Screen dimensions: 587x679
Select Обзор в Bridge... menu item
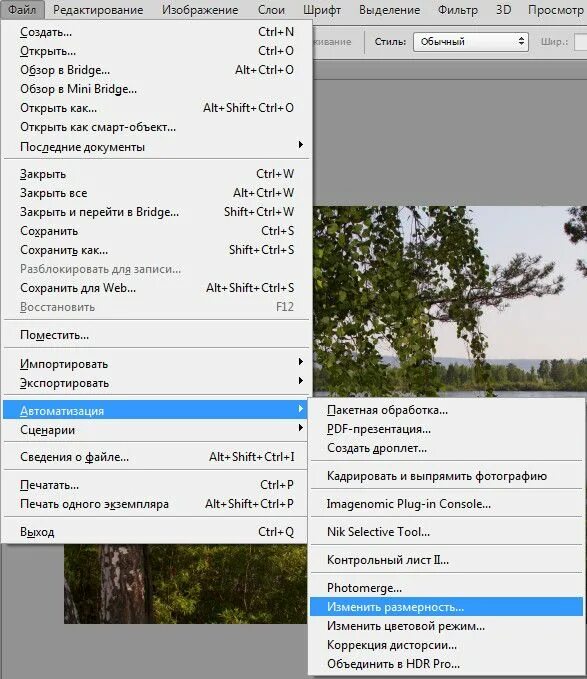(x=157, y=70)
